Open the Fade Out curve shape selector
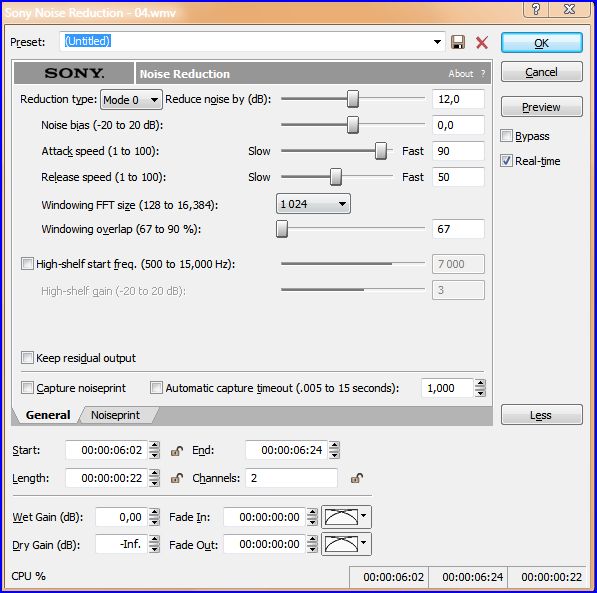This screenshot has height=593, width=597. pos(346,544)
